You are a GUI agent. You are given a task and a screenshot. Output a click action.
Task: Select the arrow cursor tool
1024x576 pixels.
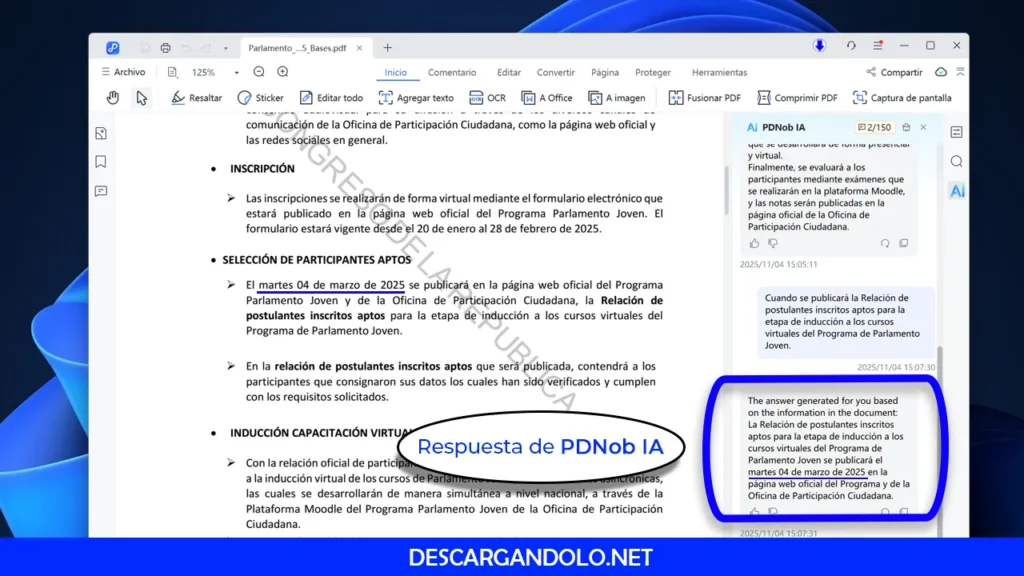pyautogui.click(x=142, y=97)
